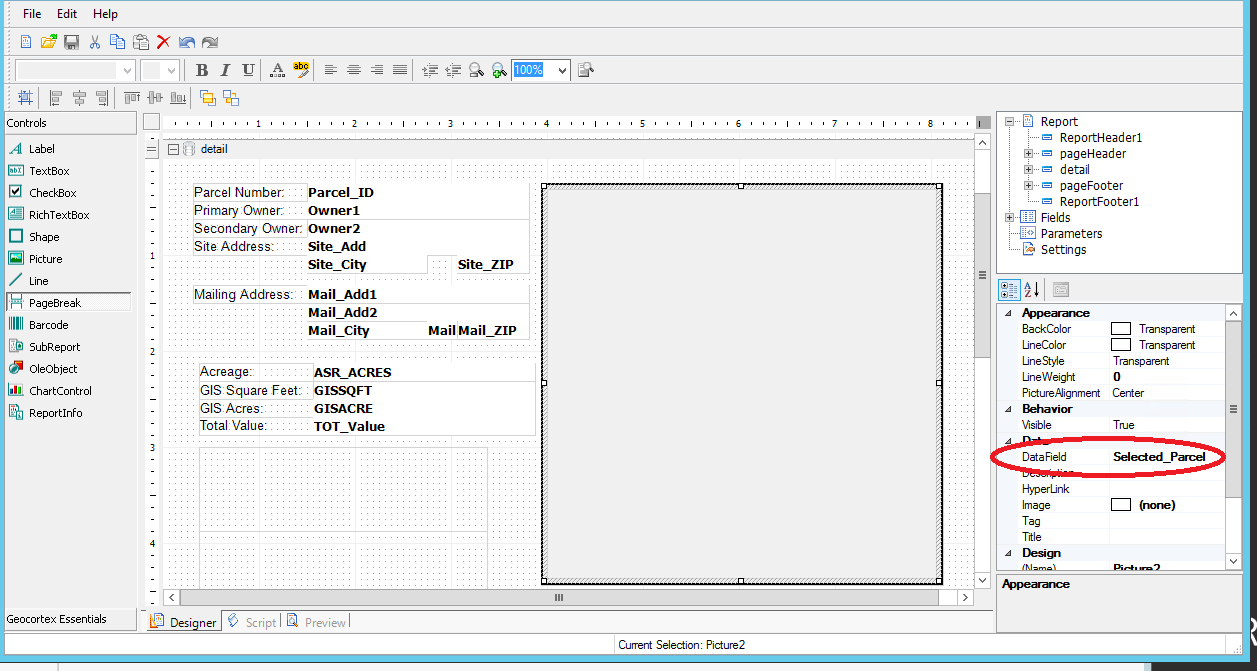Click the Paste clipboard icon

click(141, 42)
